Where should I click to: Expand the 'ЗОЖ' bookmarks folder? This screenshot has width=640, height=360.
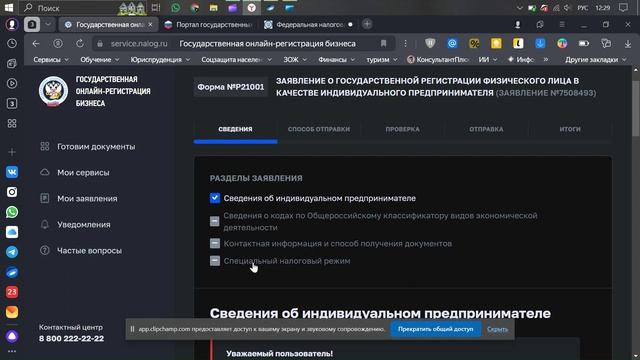coord(295,60)
